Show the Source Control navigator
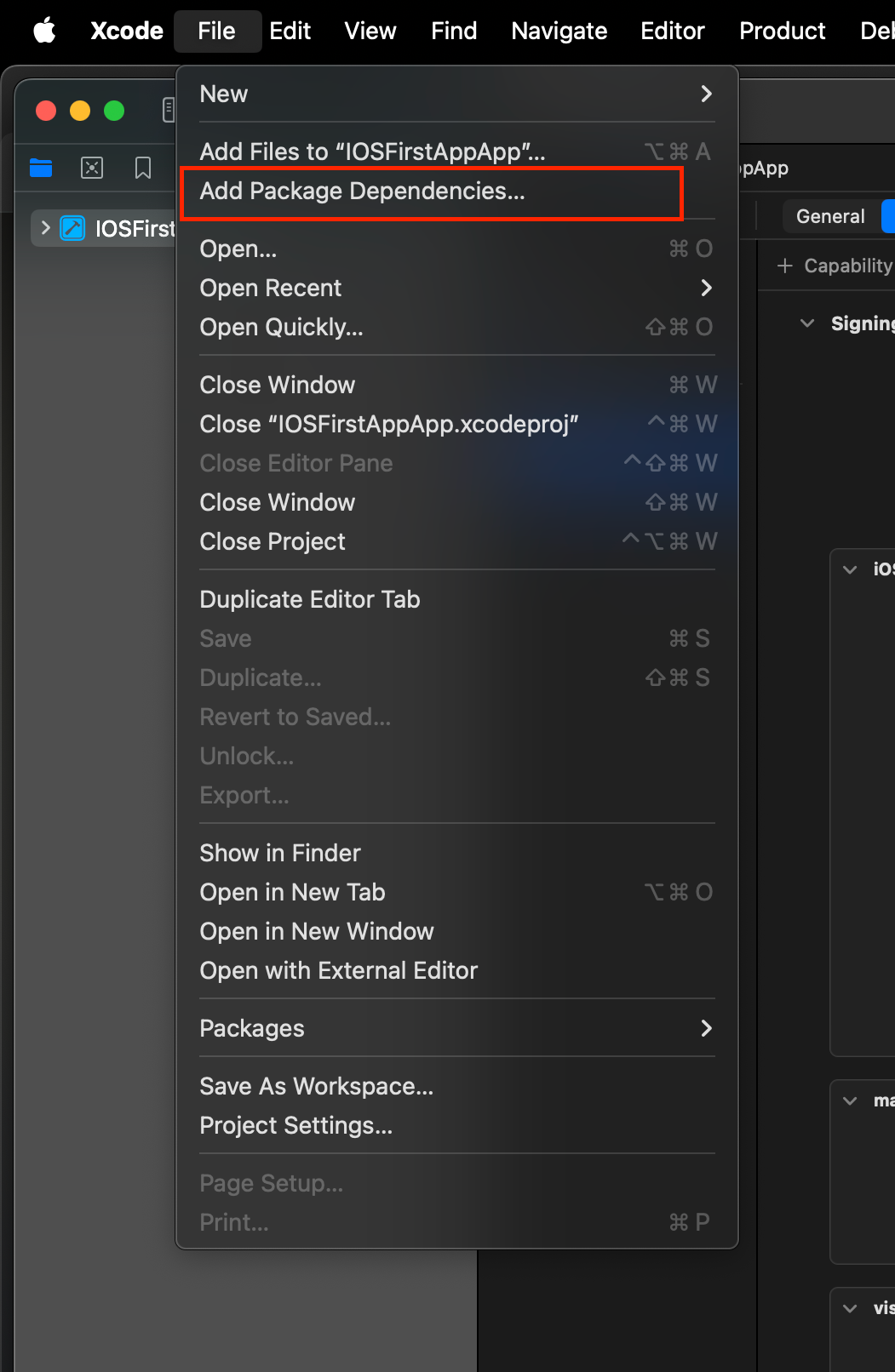Screen dimensions: 895x1372 coord(92,168)
